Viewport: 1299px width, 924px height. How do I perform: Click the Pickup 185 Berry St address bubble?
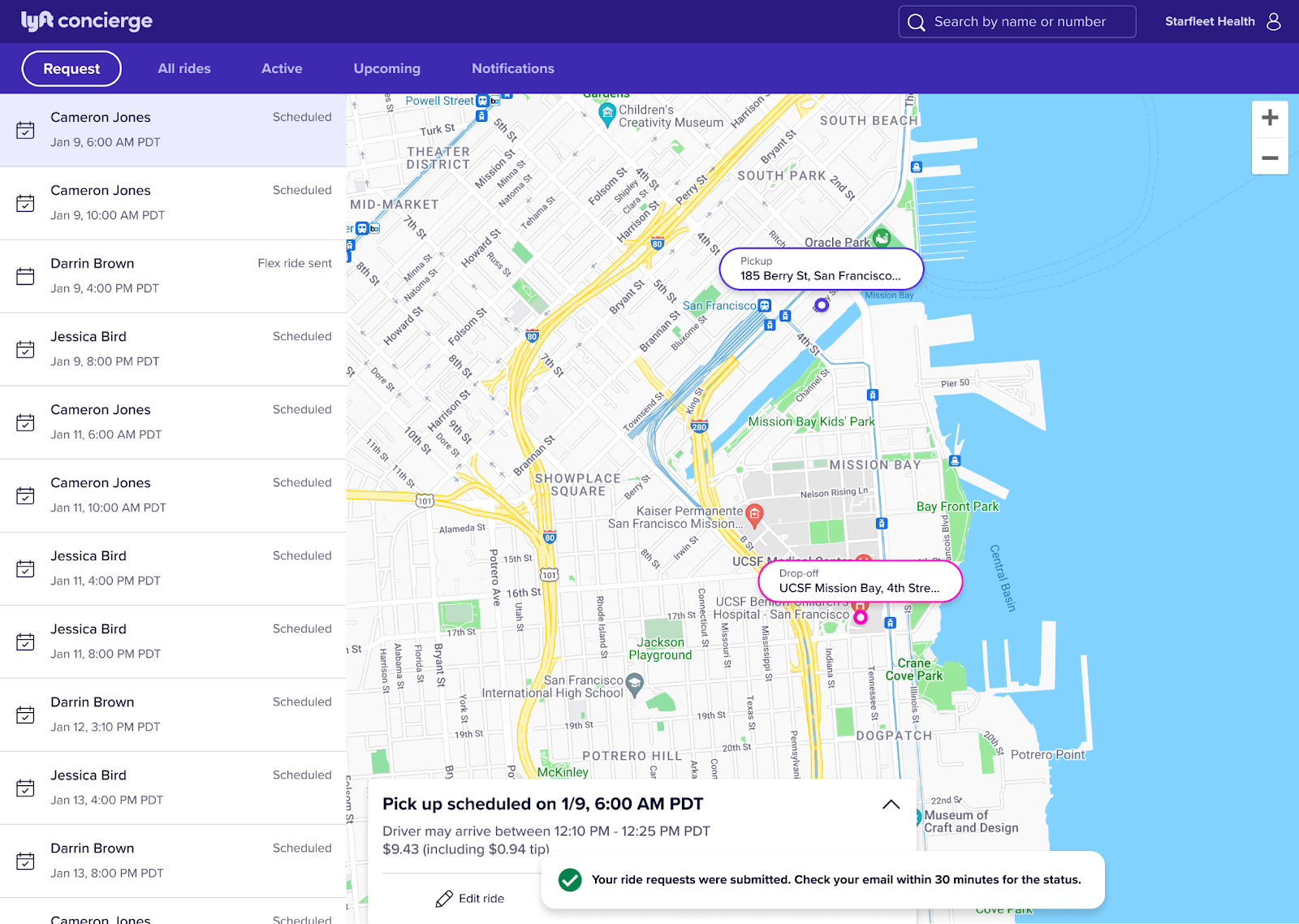[x=822, y=269]
